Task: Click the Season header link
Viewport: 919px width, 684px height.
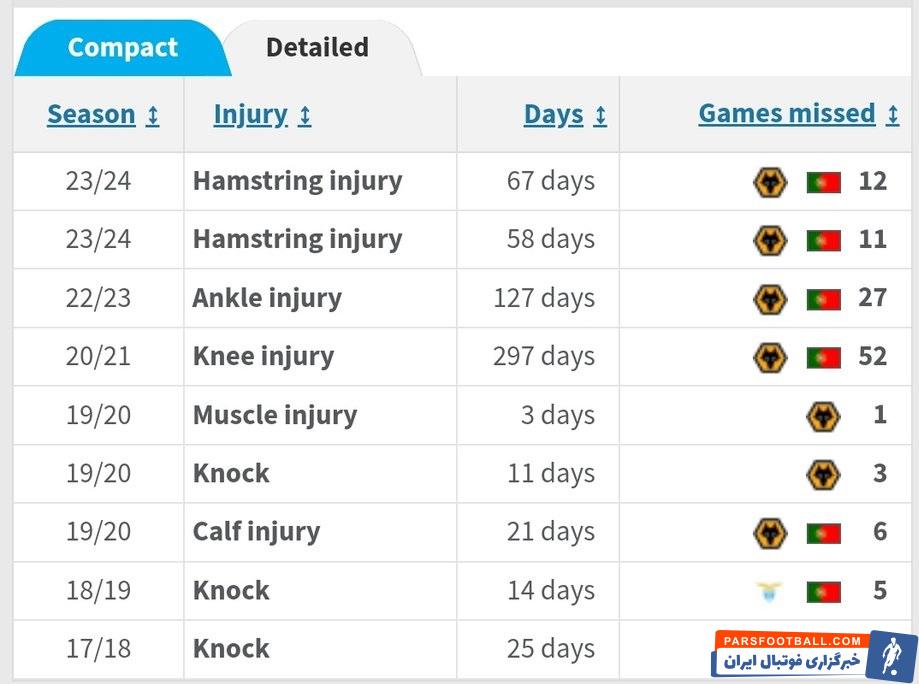Action: (x=91, y=115)
